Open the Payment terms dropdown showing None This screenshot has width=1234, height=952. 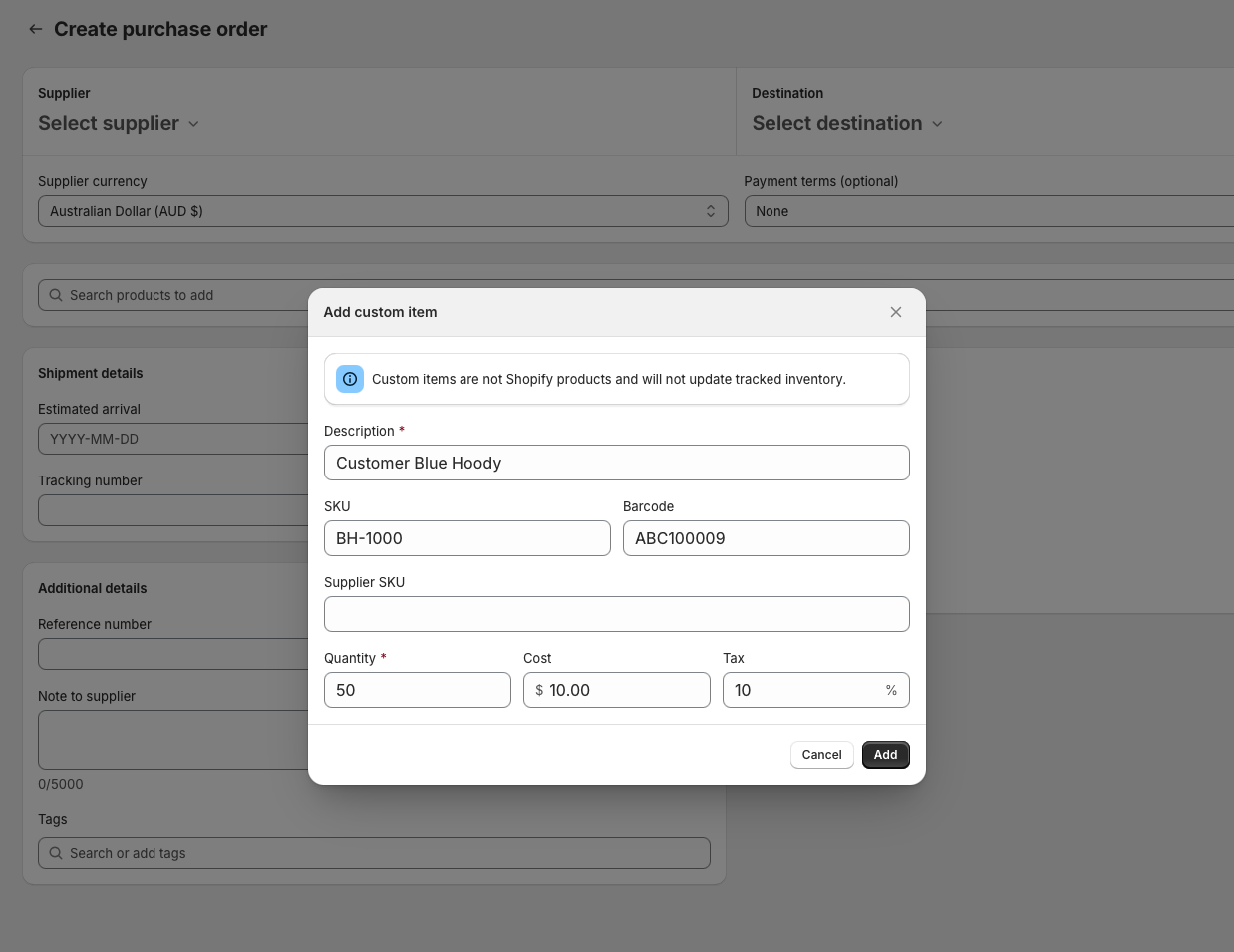click(x=989, y=211)
